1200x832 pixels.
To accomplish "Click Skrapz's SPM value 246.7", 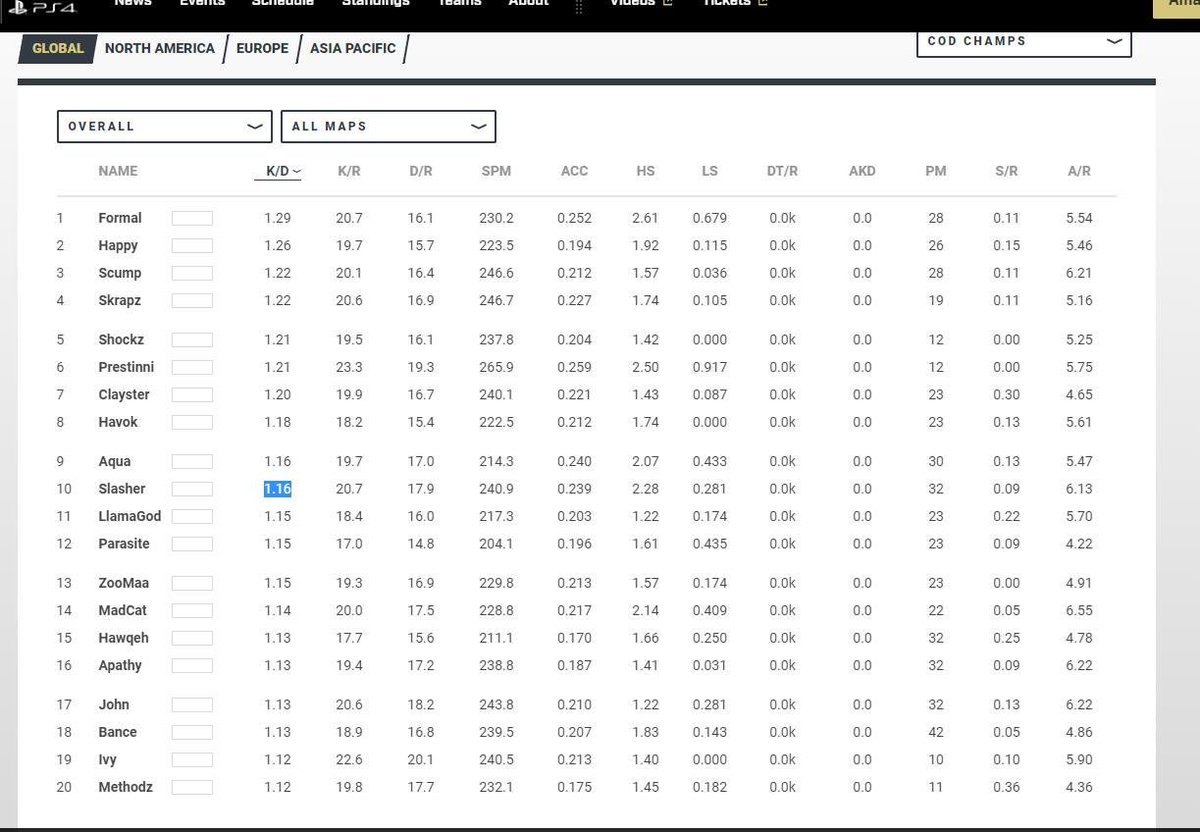I will tap(496, 300).
